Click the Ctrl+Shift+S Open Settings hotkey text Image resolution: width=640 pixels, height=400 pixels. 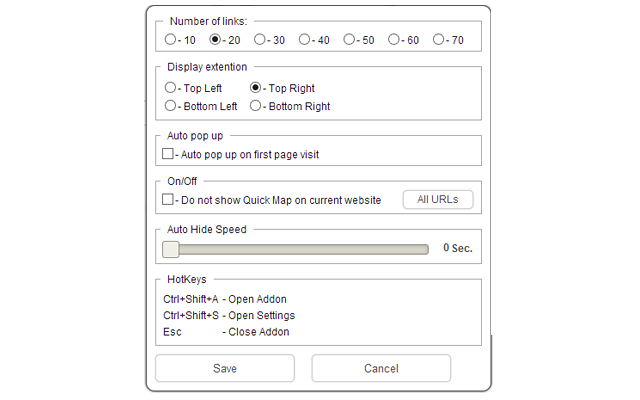[229, 316]
